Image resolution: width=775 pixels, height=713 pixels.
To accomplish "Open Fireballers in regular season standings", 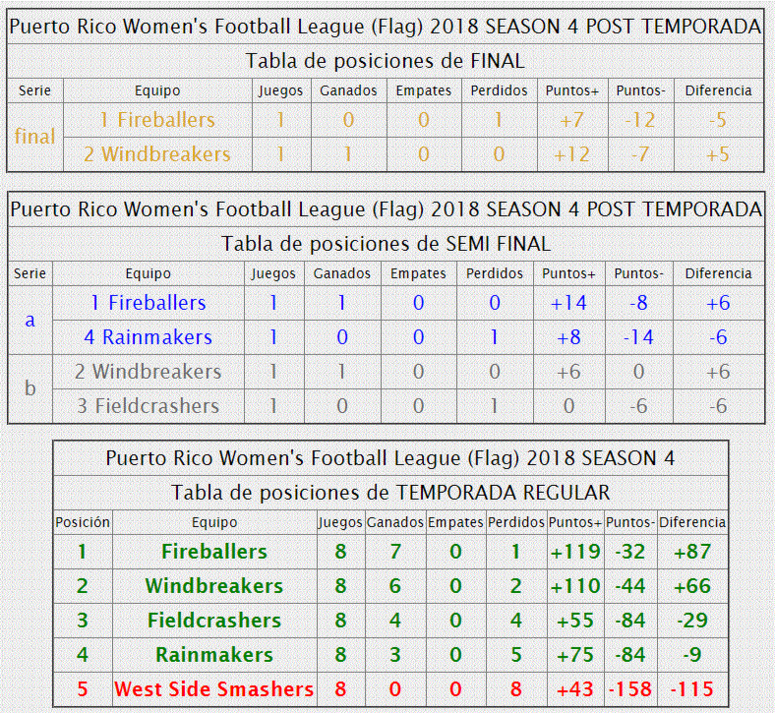I will pos(214,551).
